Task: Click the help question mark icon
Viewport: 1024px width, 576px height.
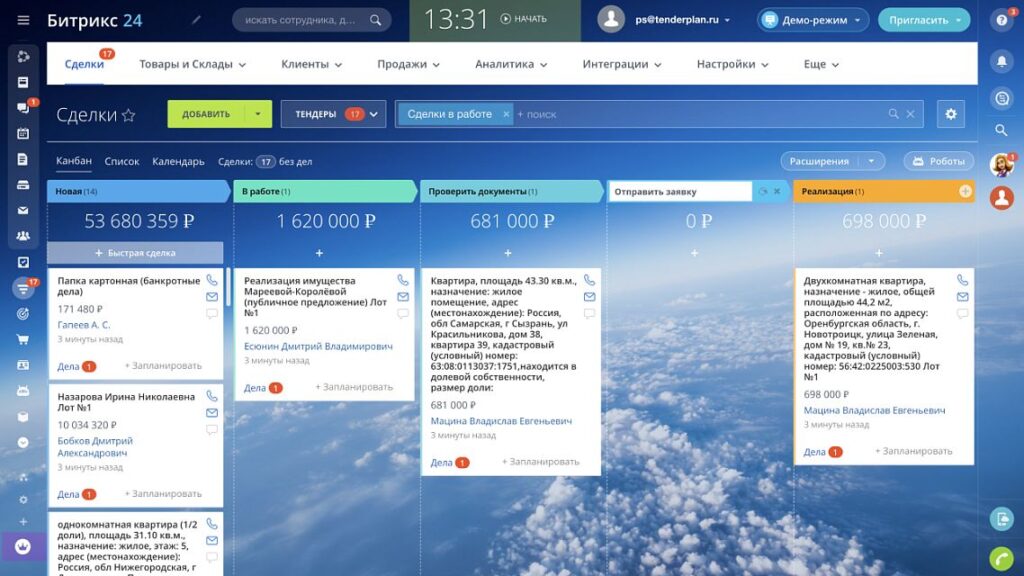Action: pos(1001,21)
